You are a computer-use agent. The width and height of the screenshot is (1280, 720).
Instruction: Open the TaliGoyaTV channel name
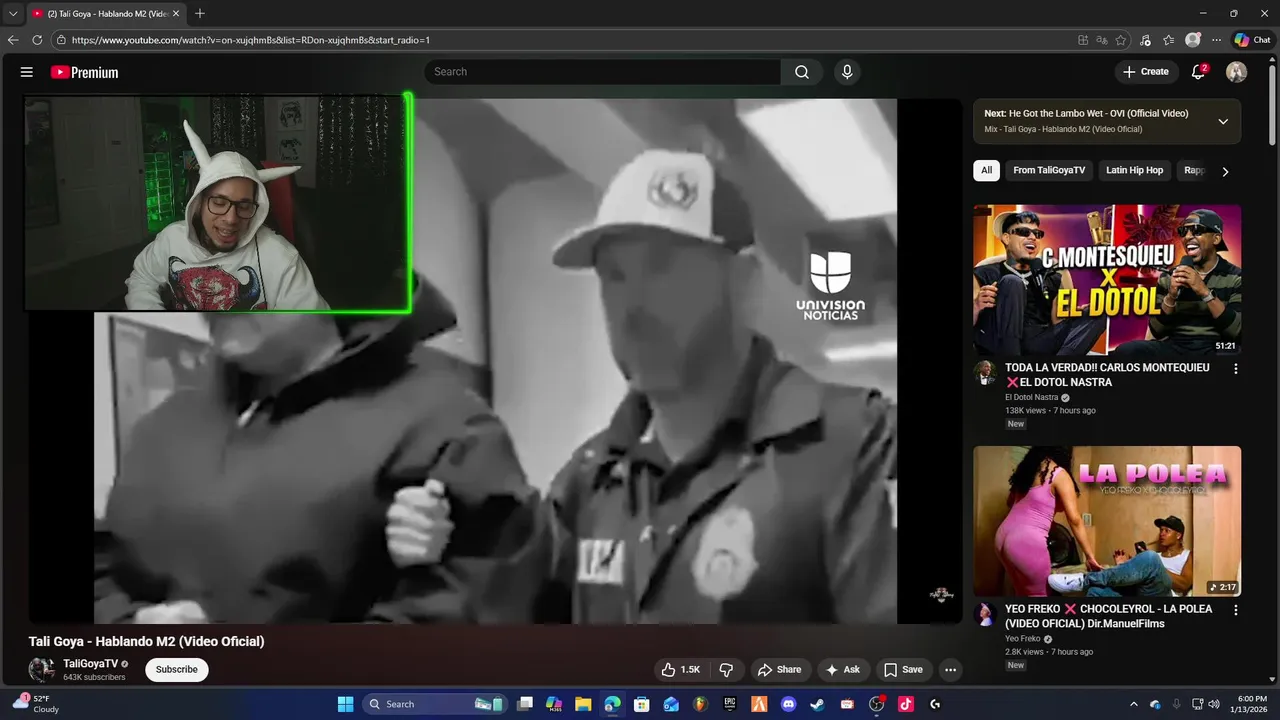[91, 664]
